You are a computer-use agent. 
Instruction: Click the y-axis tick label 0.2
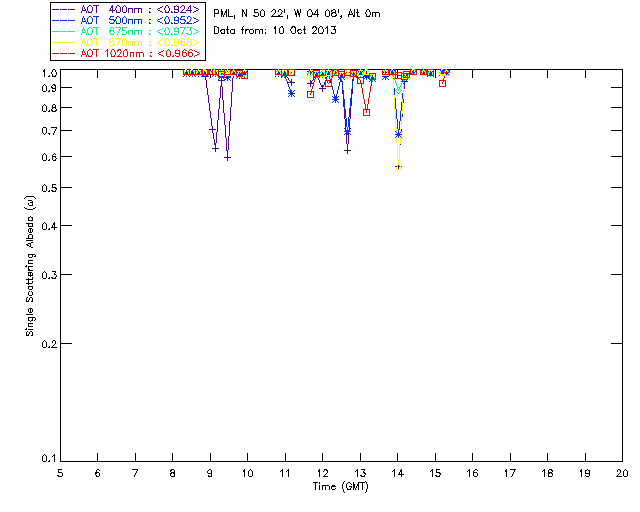pyautogui.click(x=49, y=344)
